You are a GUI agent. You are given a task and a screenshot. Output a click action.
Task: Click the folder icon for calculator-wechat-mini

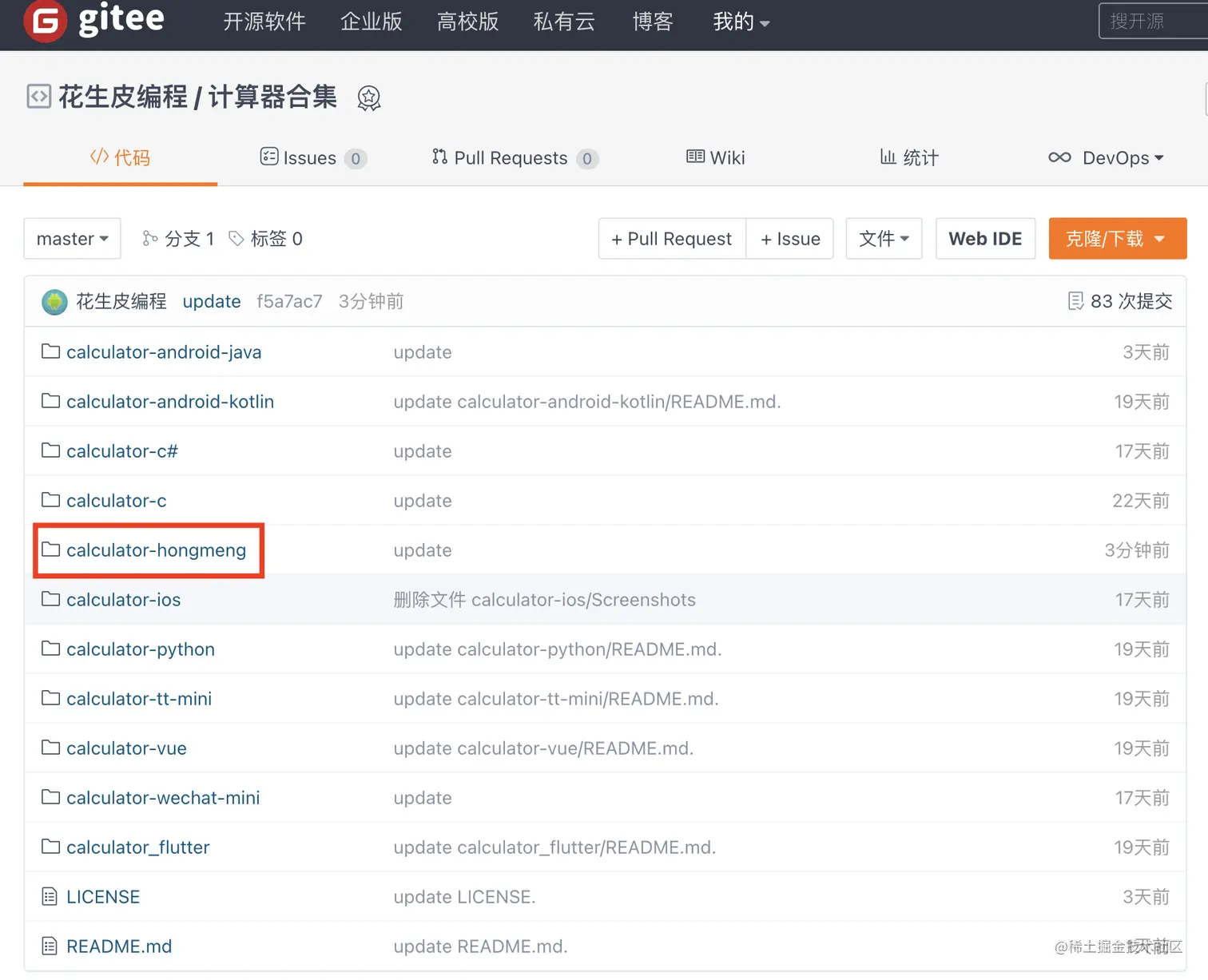50,797
